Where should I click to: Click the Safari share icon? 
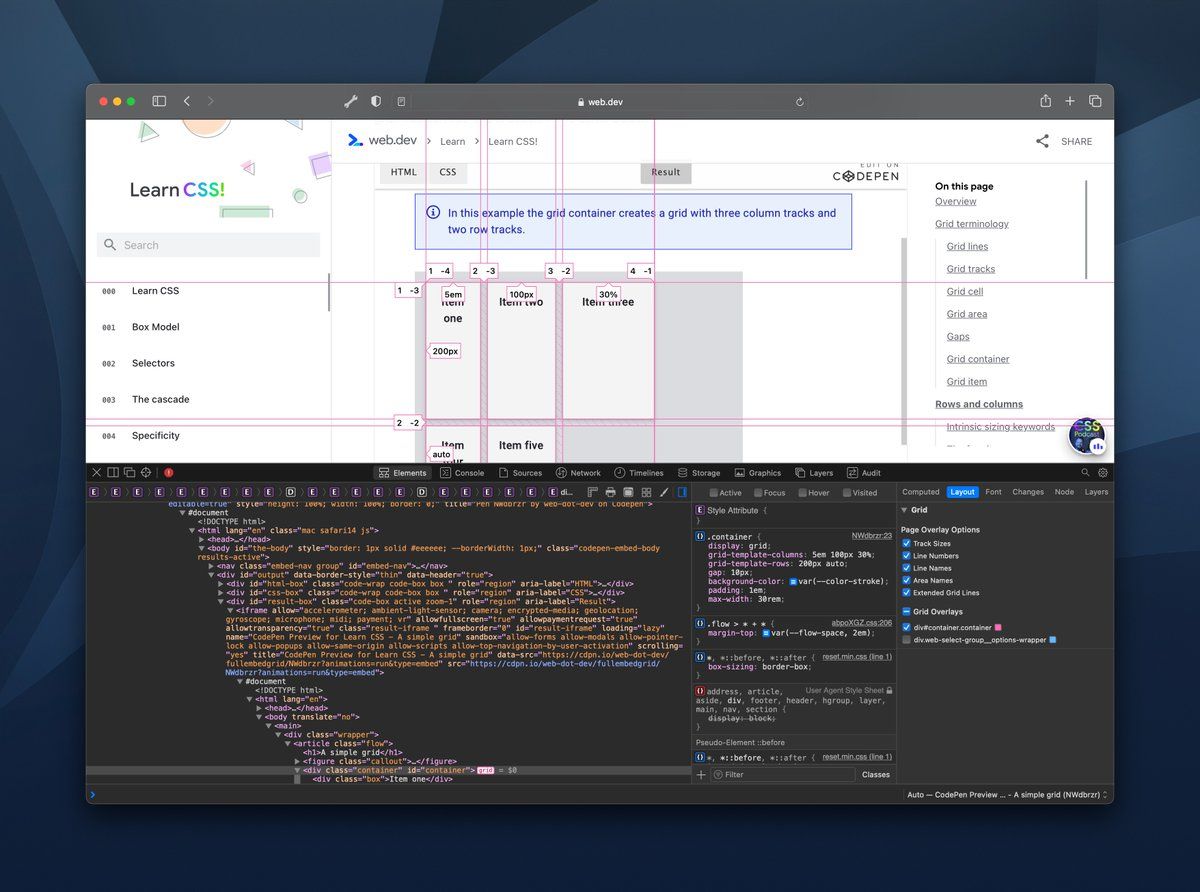[1045, 101]
